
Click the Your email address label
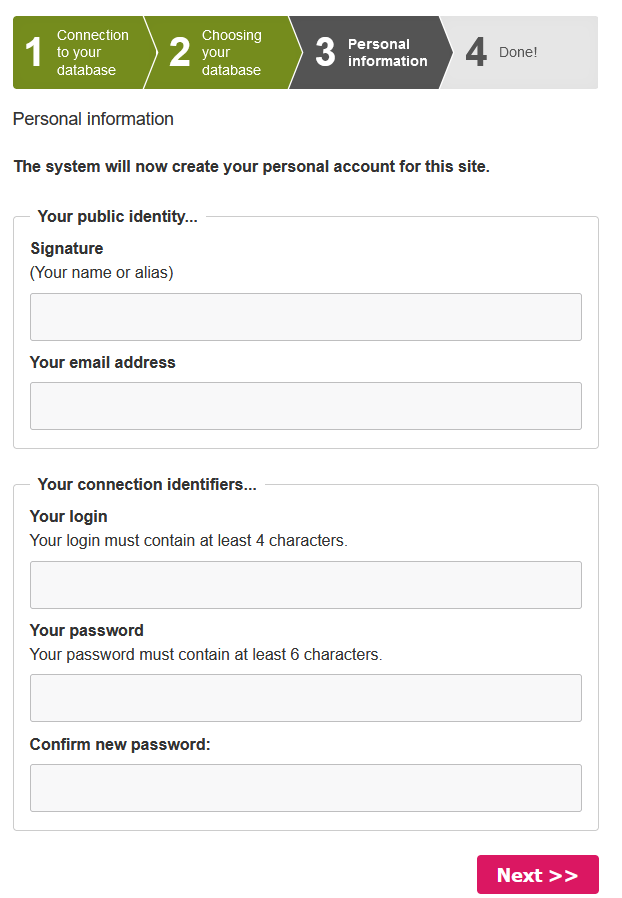point(102,362)
